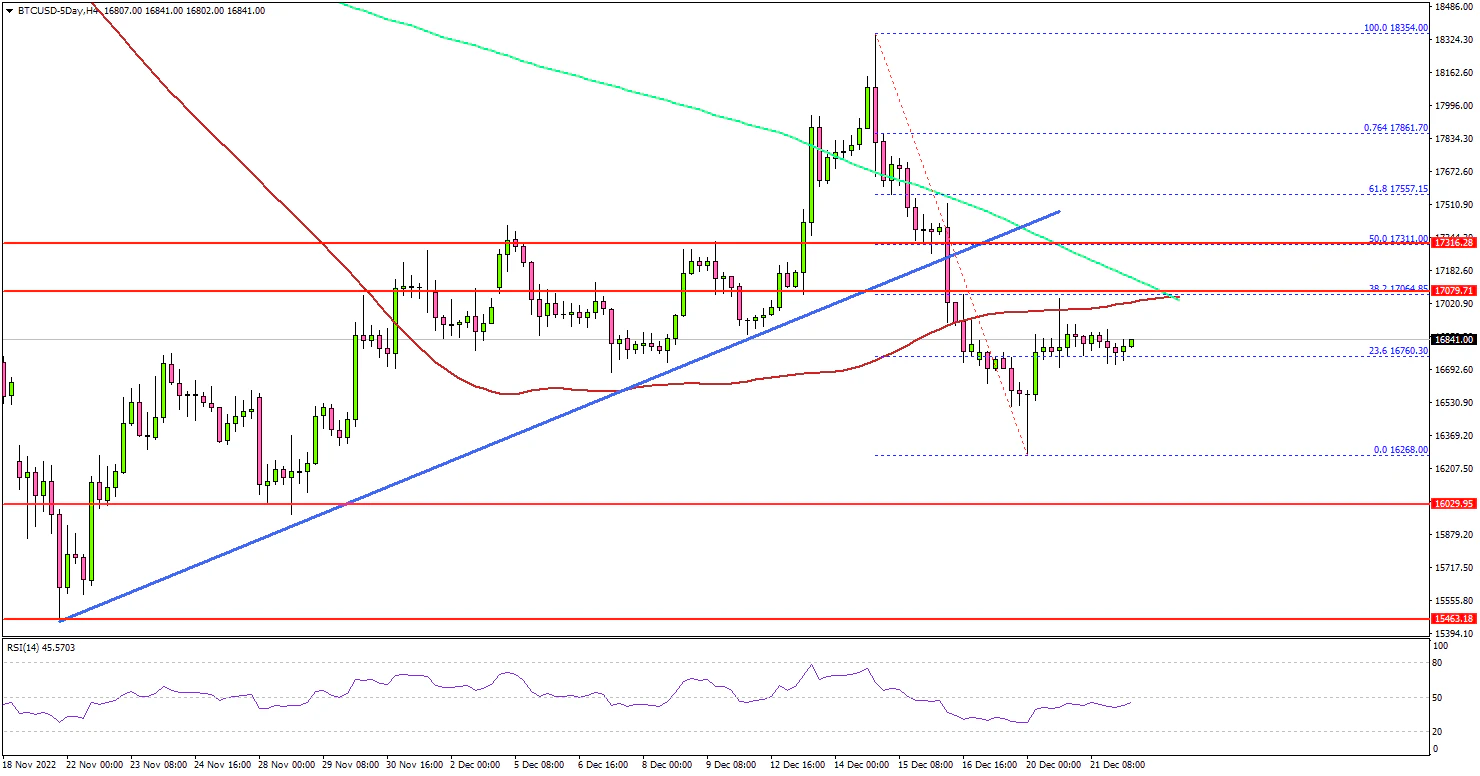This screenshot has width=1480, height=776.
Task: Click the RSI(14) 45.5703 indicator label
Action: [x=41, y=647]
